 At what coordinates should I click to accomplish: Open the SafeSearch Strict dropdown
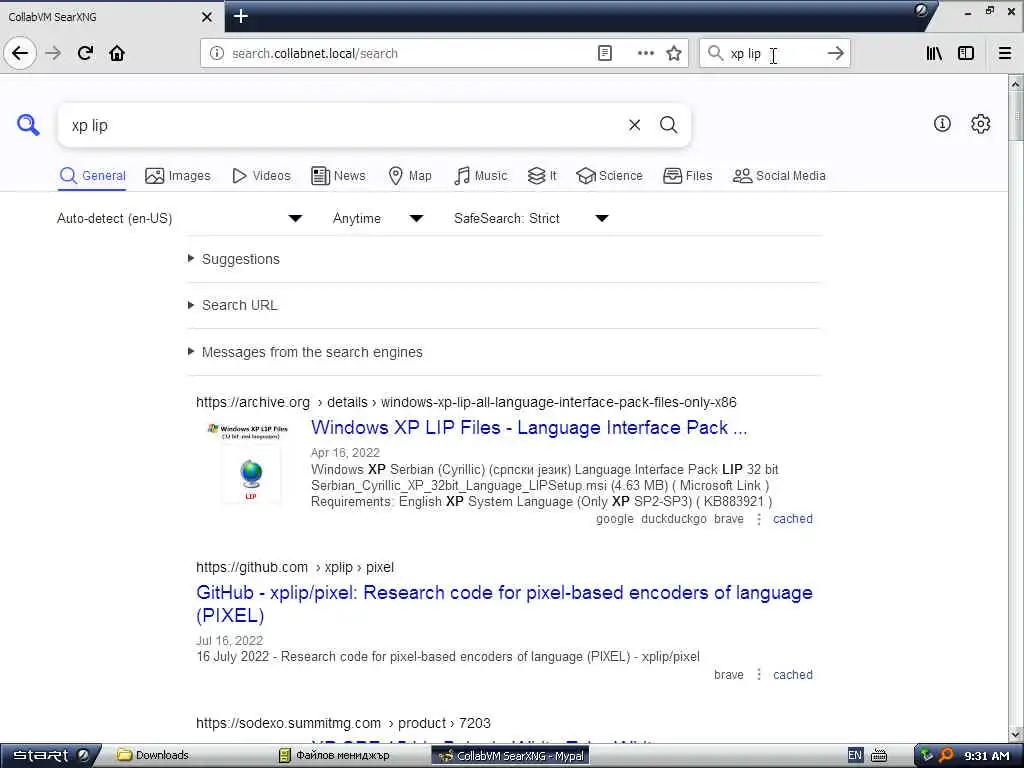pos(532,218)
